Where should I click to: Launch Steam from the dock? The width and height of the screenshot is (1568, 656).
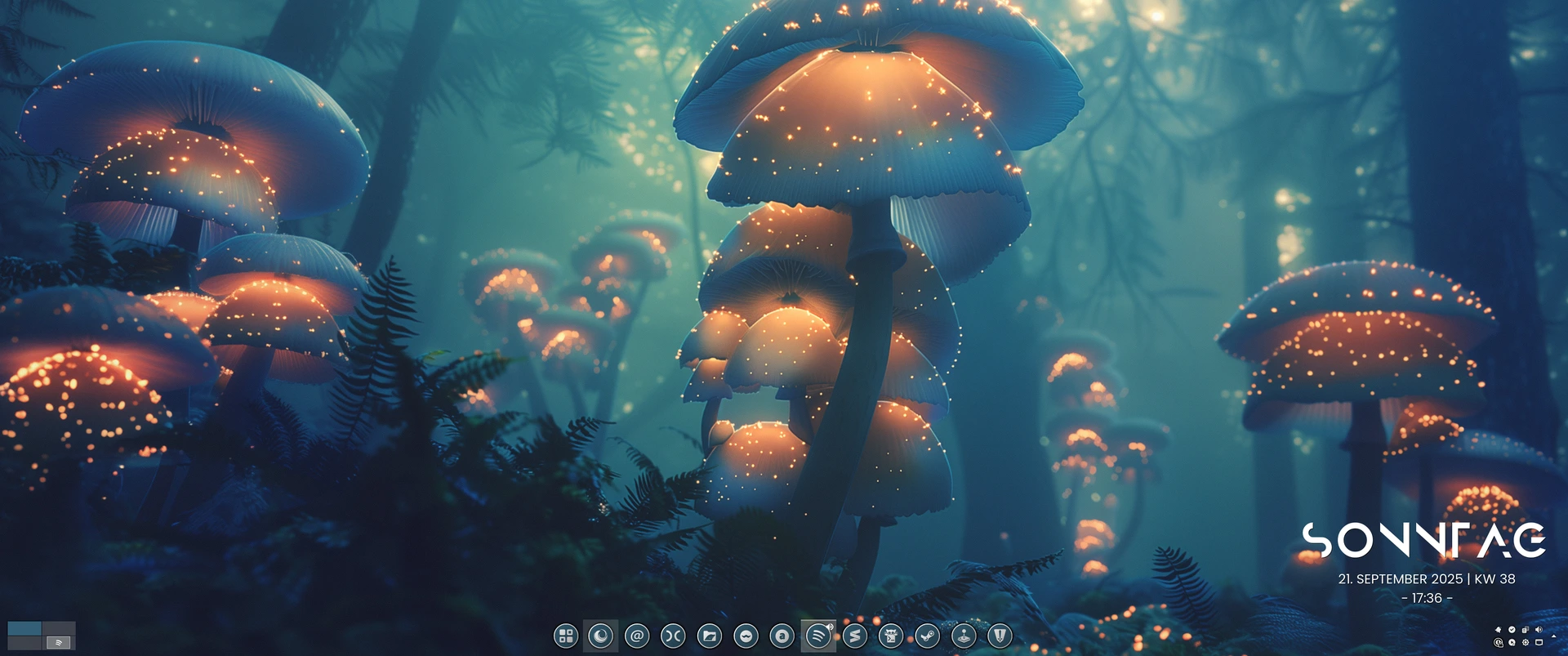tap(927, 636)
